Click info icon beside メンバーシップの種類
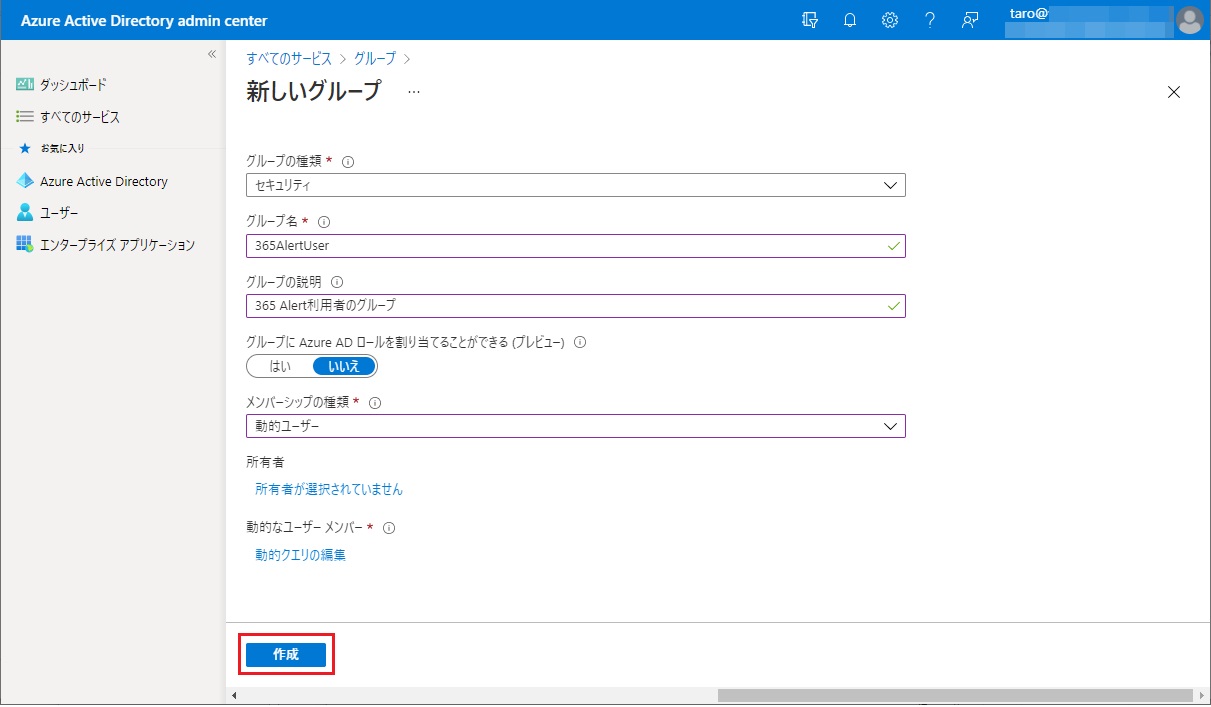Image resolution: width=1211 pixels, height=707 pixels. click(376, 403)
